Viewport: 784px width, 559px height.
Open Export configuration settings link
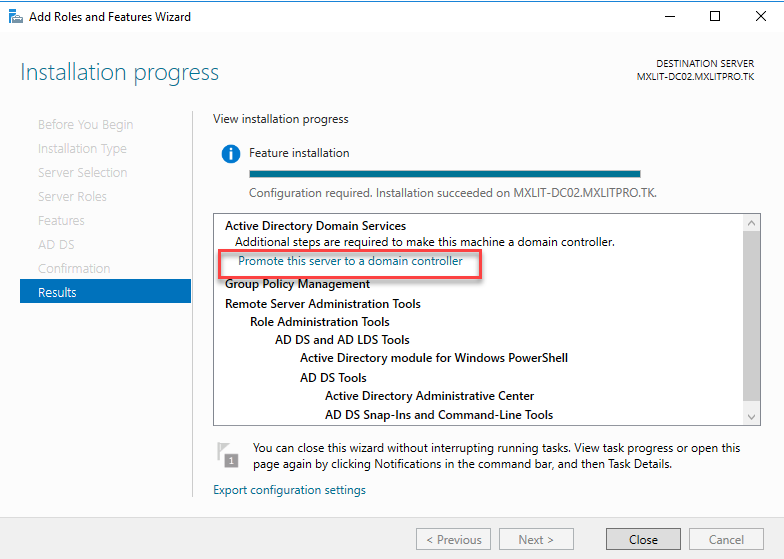pyautogui.click(x=289, y=490)
